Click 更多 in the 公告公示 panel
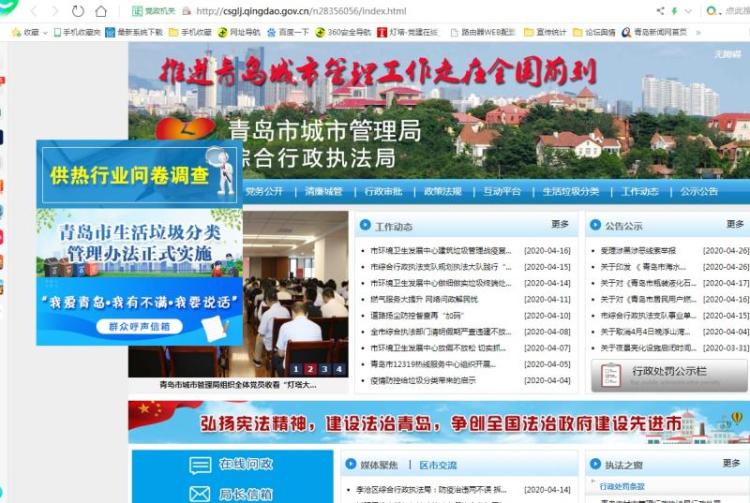750x503 pixels. [x=735, y=224]
